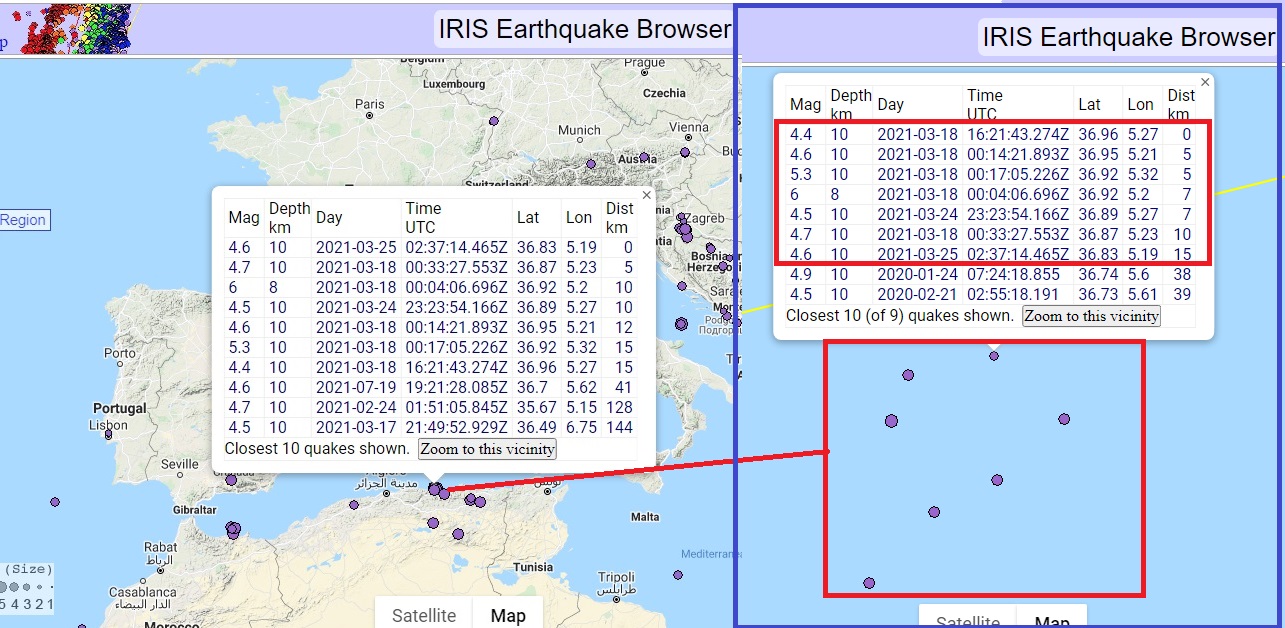Select the 2020-02-21 quake row in right popup
Screen dimensions: 1285x628
[x=991, y=294]
